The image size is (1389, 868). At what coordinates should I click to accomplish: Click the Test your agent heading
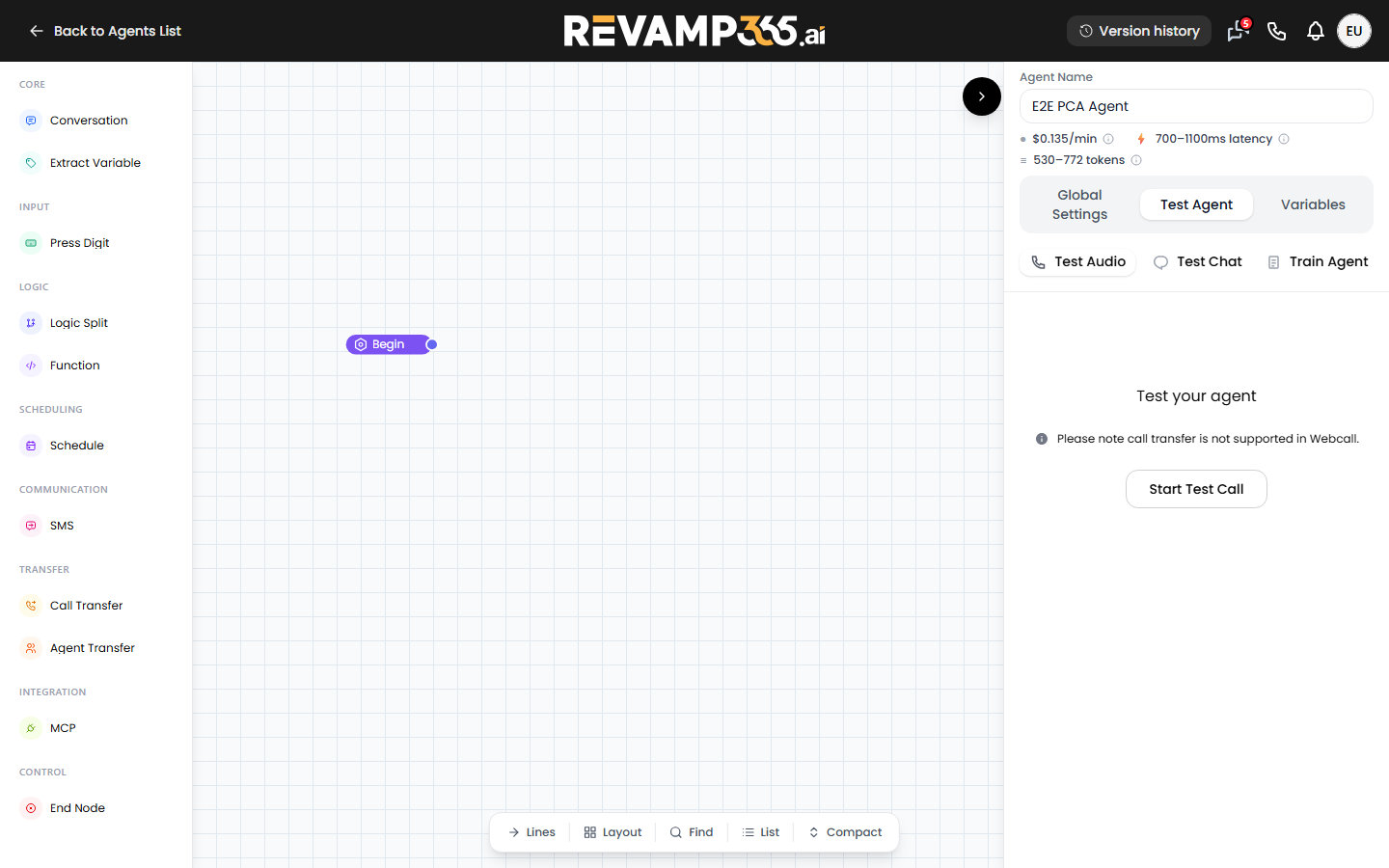tap(1196, 396)
